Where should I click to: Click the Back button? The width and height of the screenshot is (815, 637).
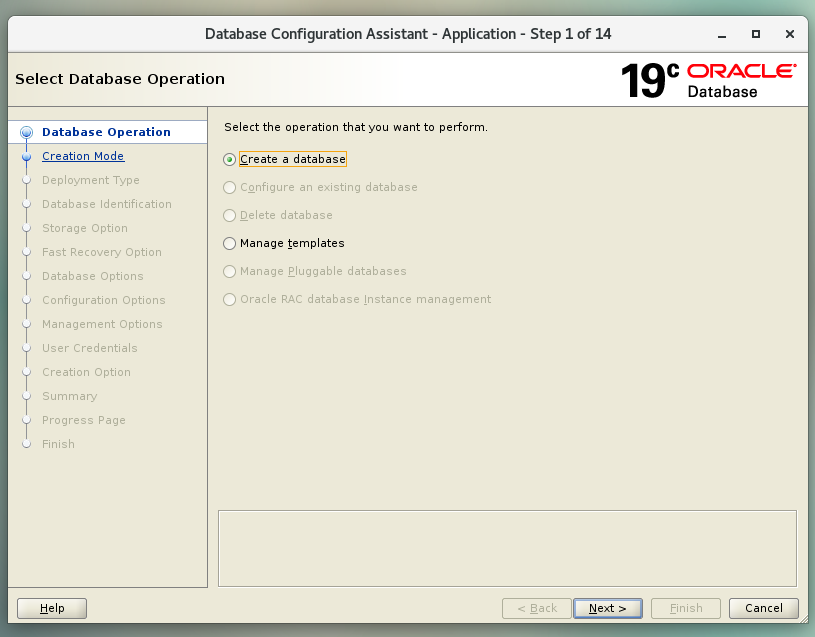[536, 608]
